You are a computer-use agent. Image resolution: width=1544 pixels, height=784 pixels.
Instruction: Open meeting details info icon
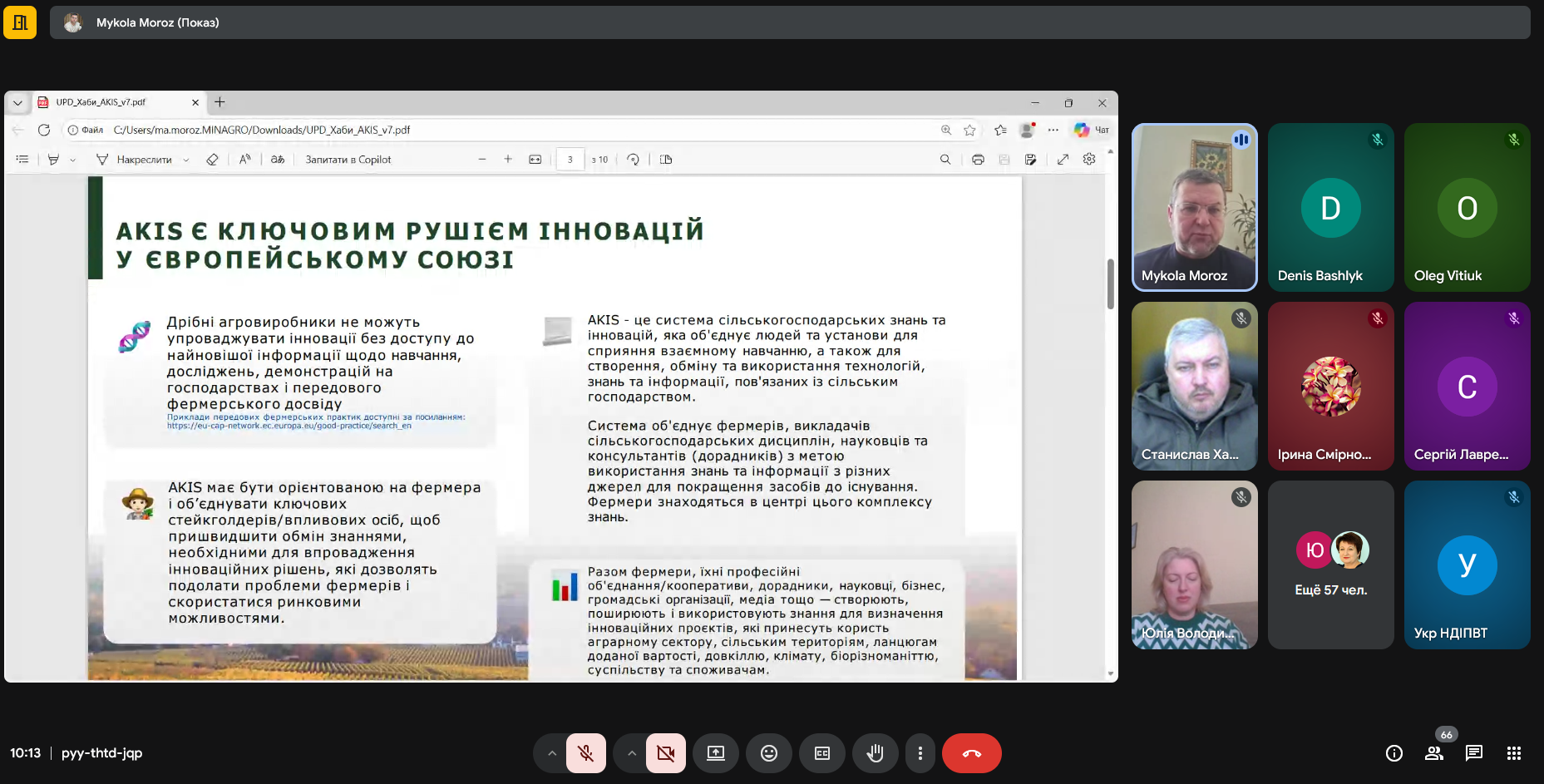[1394, 753]
